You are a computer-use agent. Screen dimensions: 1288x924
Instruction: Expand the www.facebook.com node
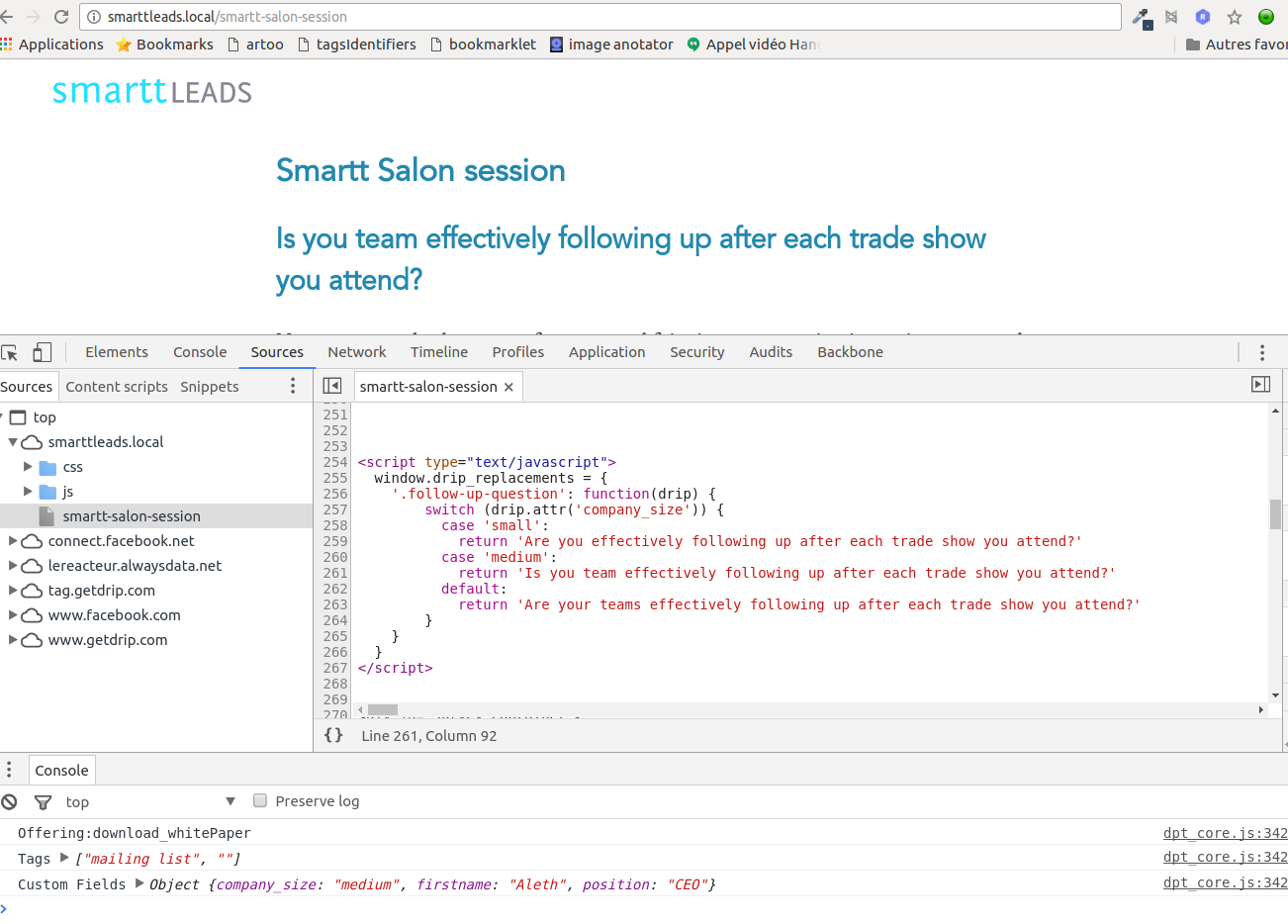point(13,615)
